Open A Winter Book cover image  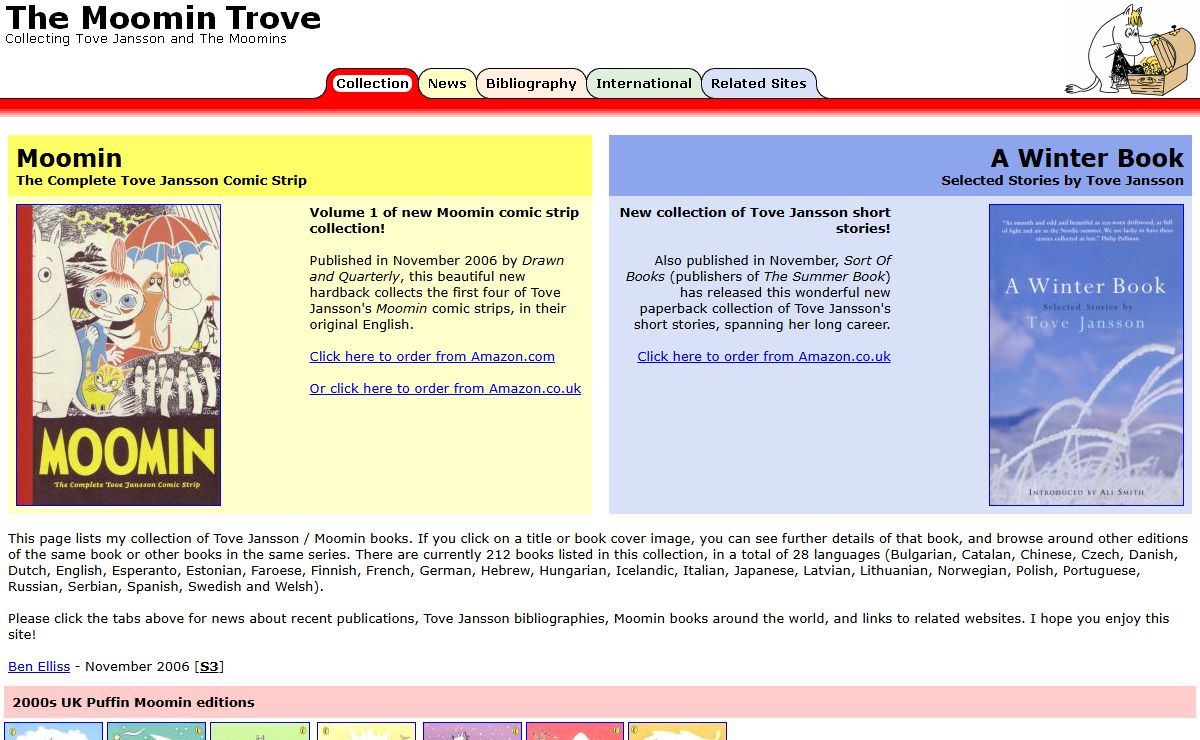(x=1086, y=355)
